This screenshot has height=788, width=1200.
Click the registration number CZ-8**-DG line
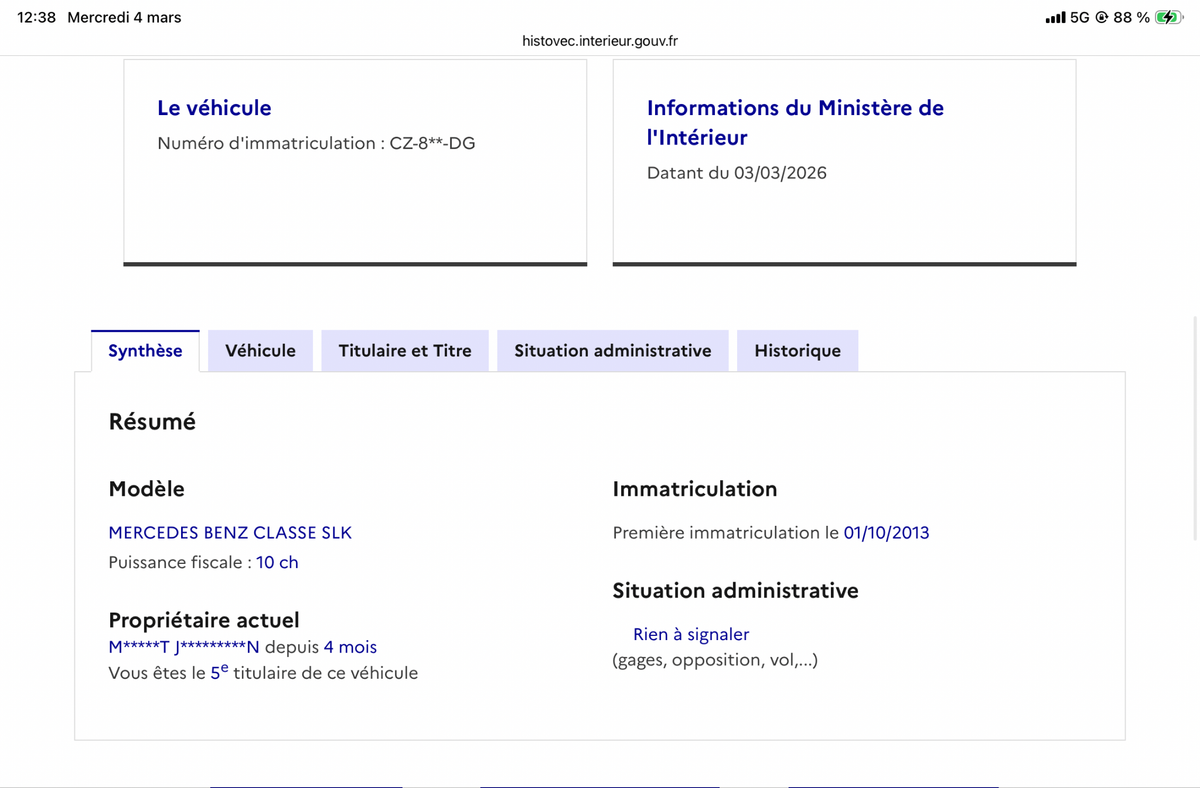(x=316, y=143)
